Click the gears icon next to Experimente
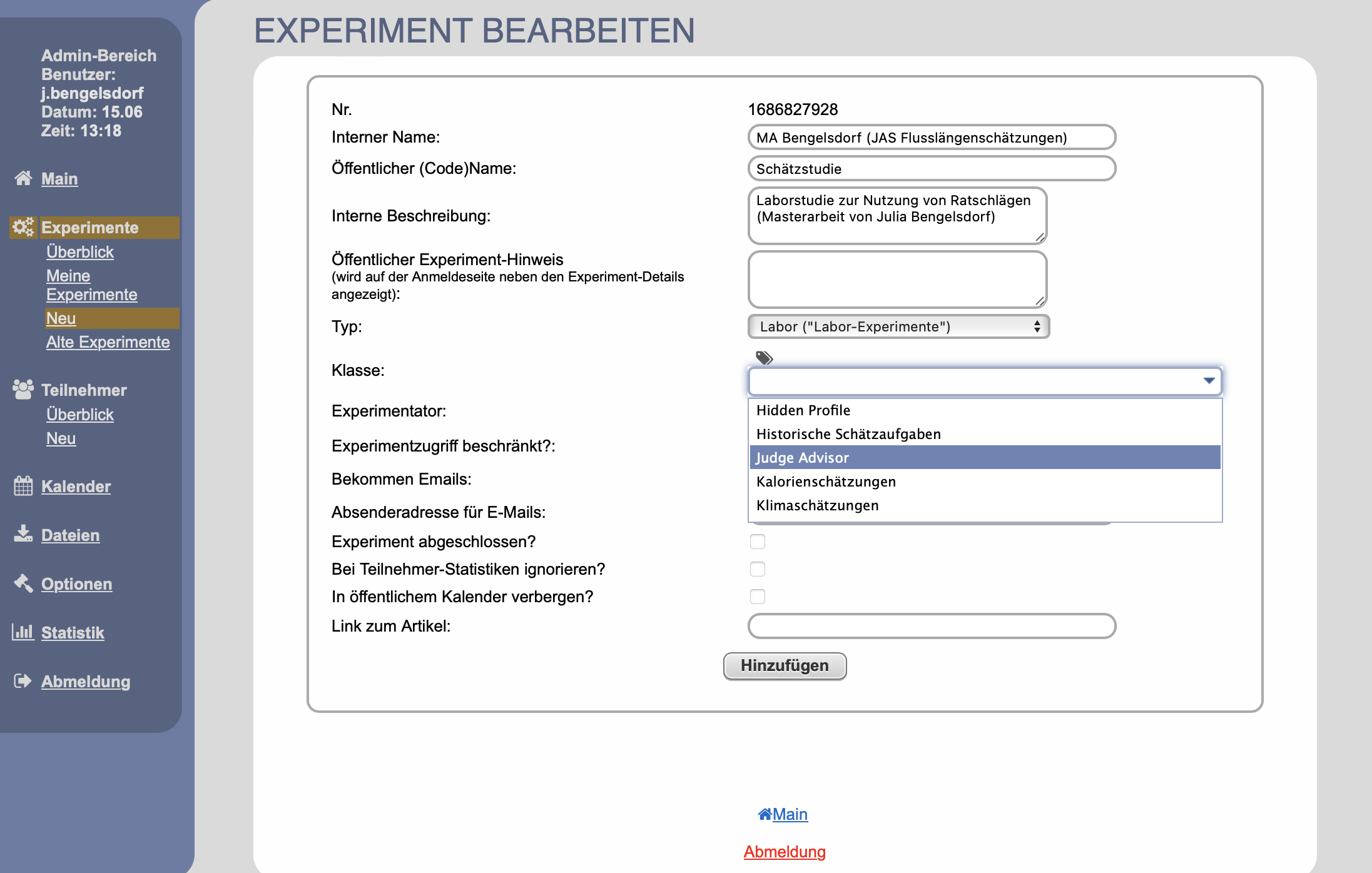 pyautogui.click(x=24, y=227)
